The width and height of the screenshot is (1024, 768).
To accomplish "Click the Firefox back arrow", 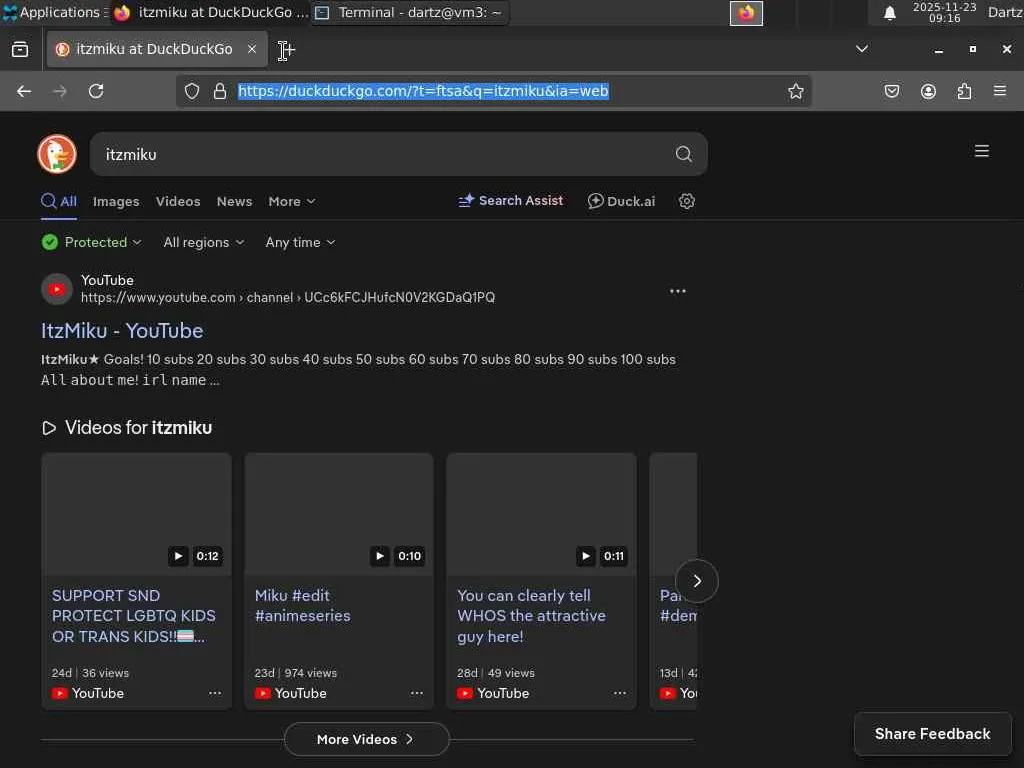I will click(x=24, y=91).
